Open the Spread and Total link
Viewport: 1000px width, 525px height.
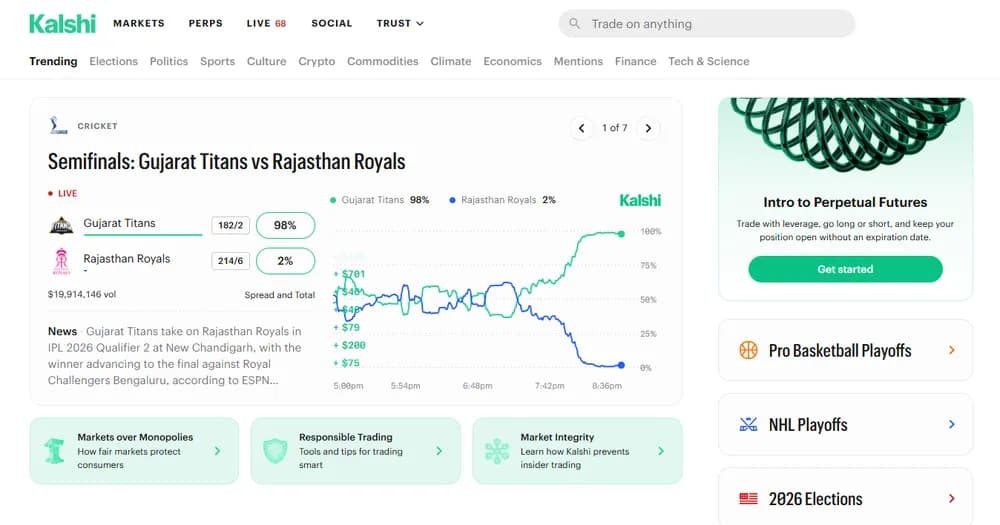[x=279, y=295]
